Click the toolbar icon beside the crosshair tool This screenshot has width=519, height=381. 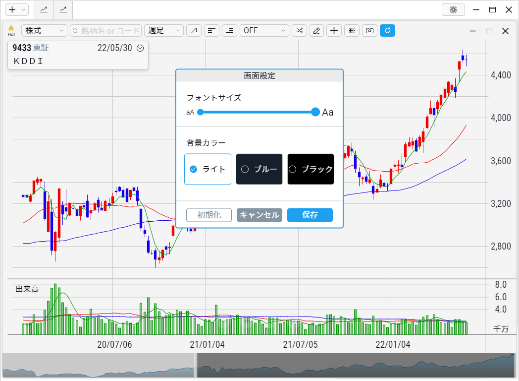click(352, 31)
